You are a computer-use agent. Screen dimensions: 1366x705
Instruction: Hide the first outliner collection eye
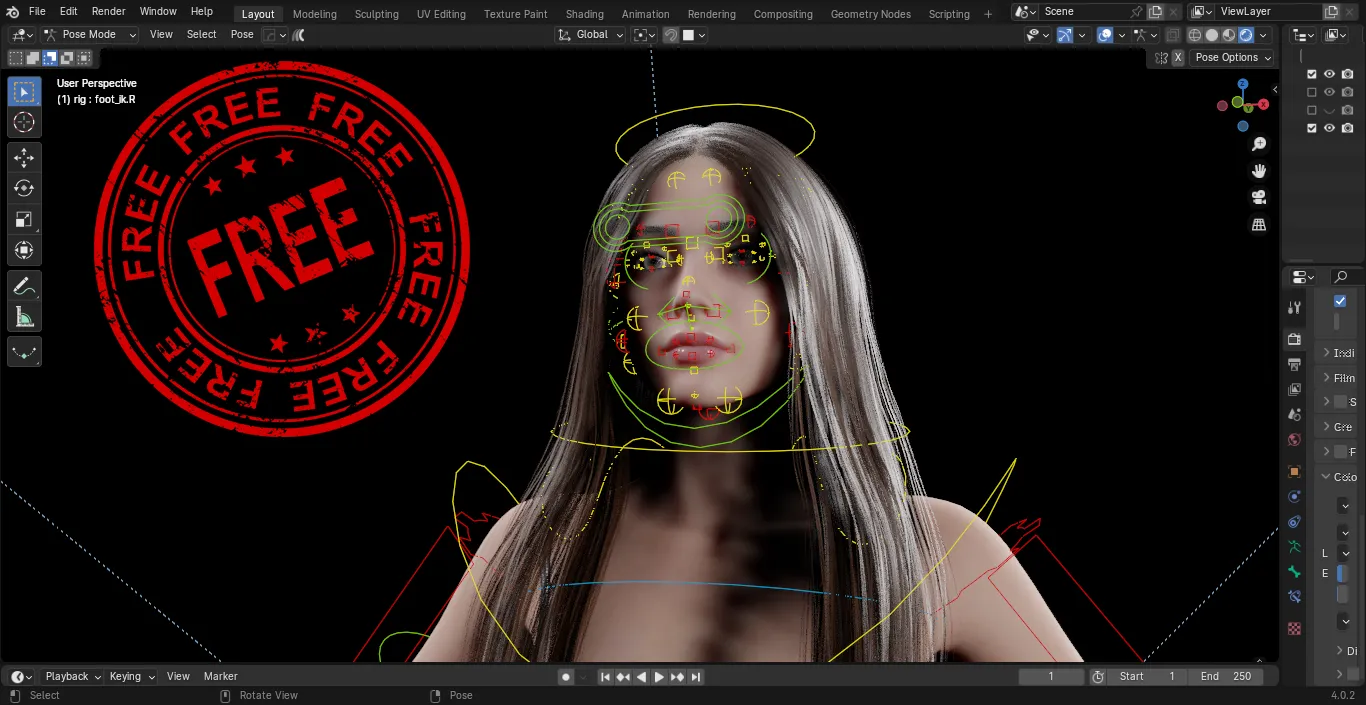coord(1329,74)
